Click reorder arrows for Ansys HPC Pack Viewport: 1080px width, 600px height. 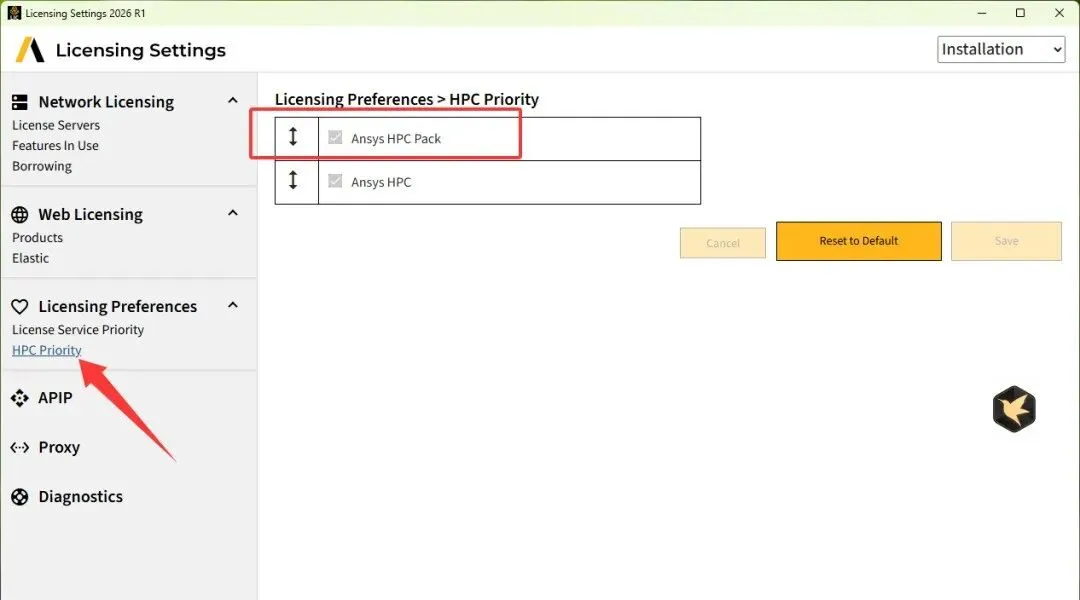(x=293, y=137)
